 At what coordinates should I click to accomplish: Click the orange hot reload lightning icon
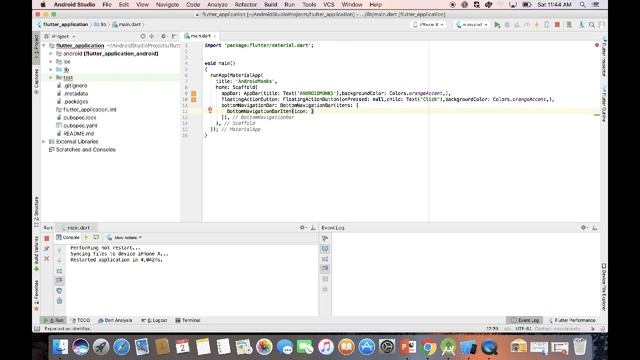coord(537,25)
